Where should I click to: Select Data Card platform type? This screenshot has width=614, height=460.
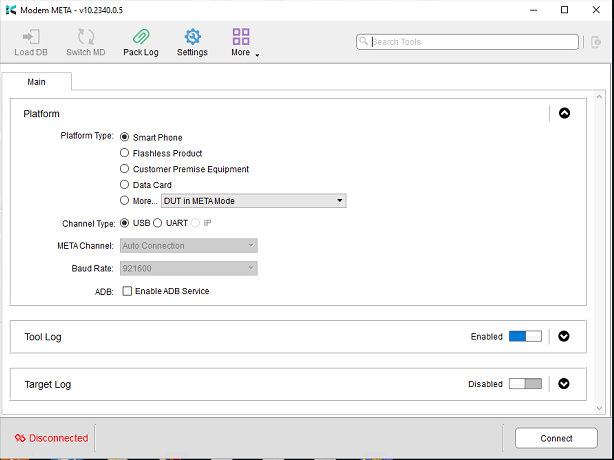[x=125, y=184]
